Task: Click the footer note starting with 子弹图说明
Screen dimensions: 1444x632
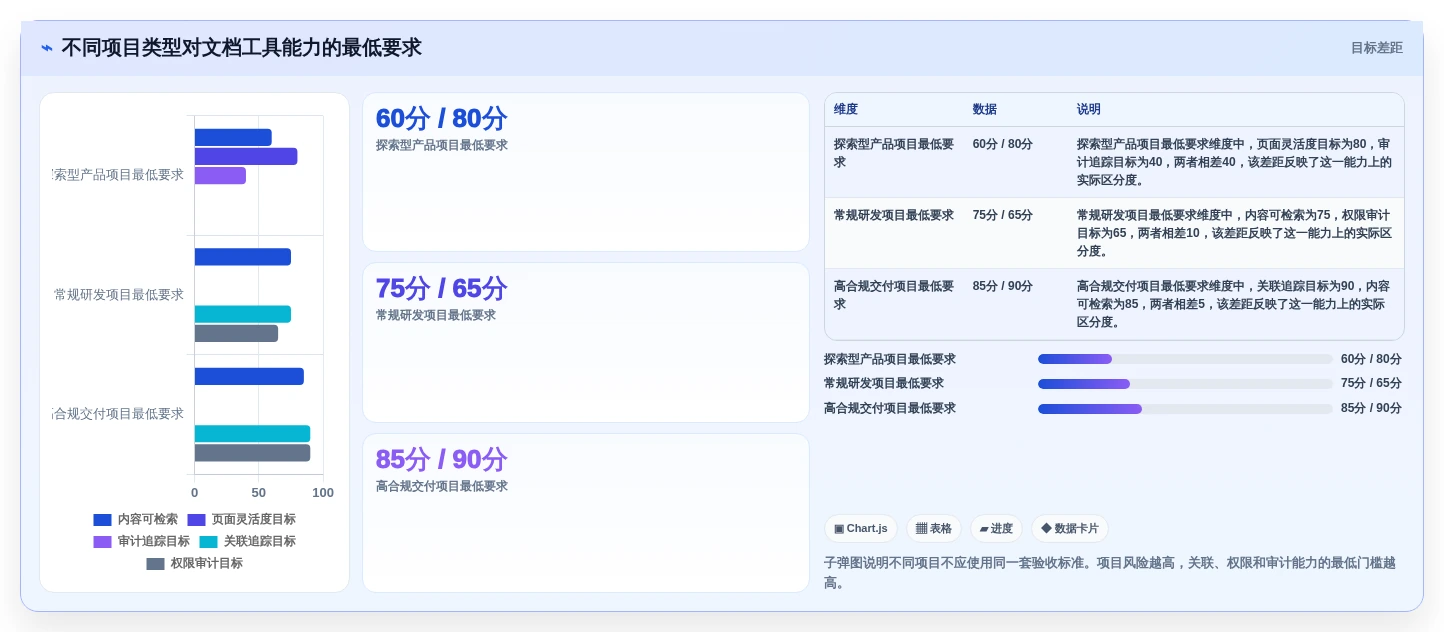Action: [1110, 573]
